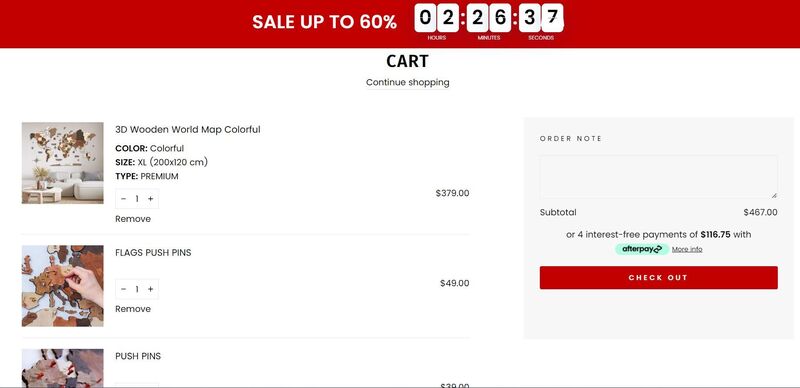Increase quantity of Flags Push Pins
This screenshot has width=800, height=388.
151,289
